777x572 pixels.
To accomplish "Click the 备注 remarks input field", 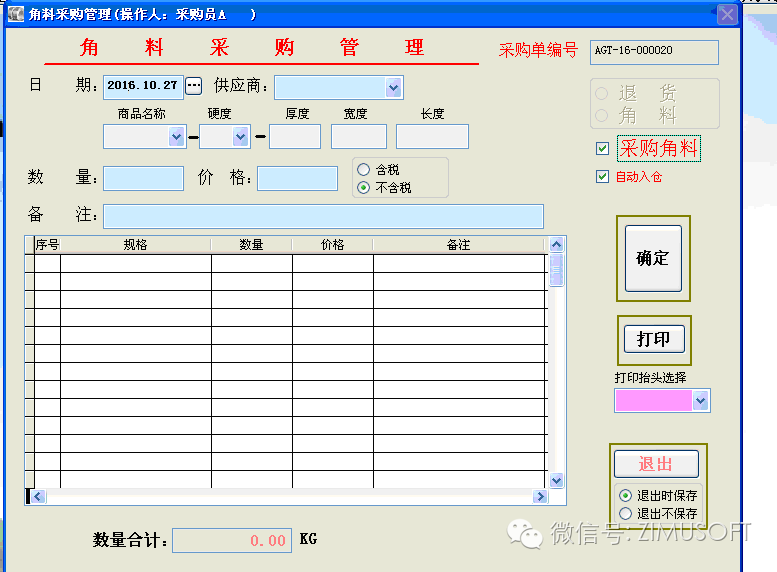I will coord(323,216).
